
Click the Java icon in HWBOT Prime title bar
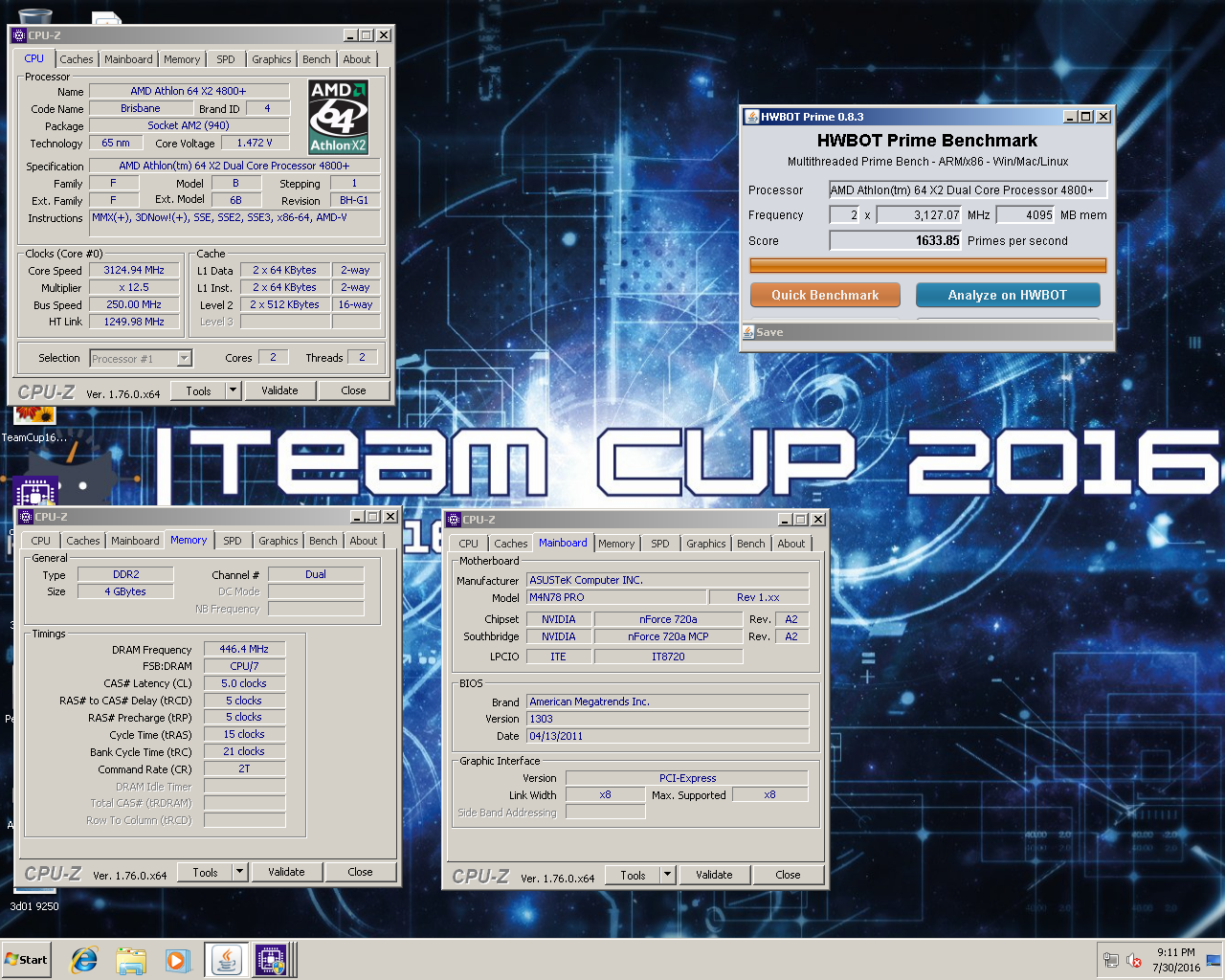(752, 117)
